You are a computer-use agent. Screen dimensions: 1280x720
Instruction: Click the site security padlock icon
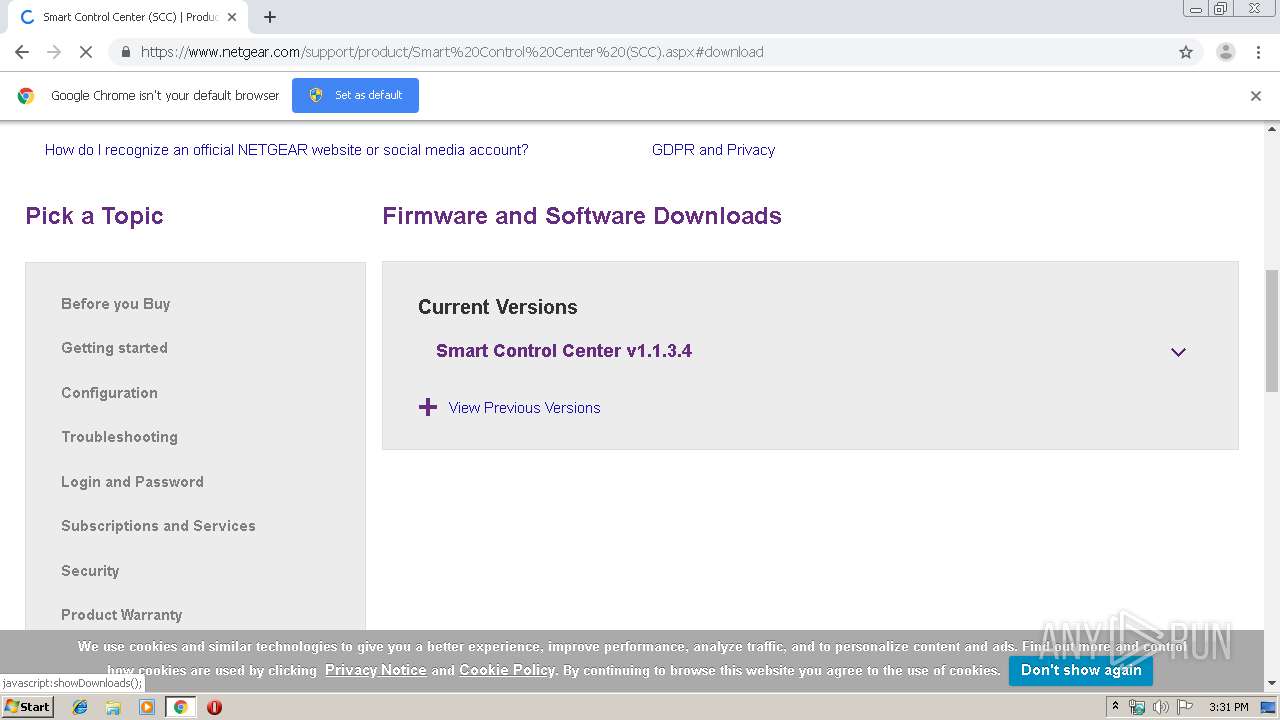pyautogui.click(x=125, y=52)
